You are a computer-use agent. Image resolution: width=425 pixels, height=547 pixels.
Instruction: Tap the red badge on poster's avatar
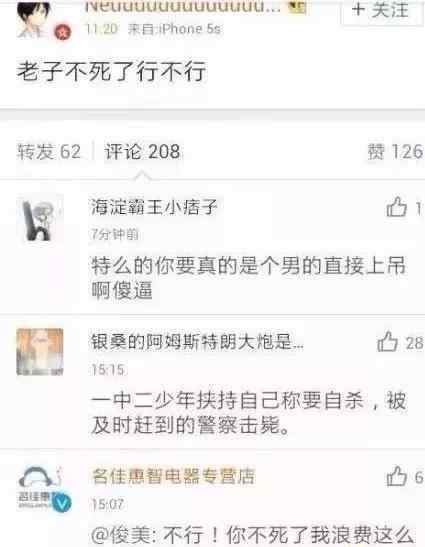[63, 32]
